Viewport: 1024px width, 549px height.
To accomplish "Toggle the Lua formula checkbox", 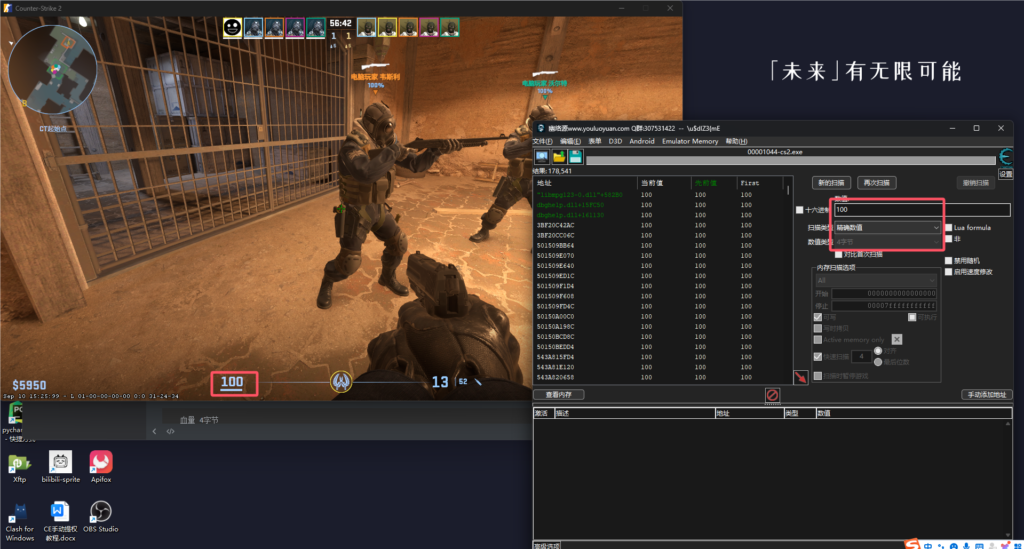I will tap(949, 228).
